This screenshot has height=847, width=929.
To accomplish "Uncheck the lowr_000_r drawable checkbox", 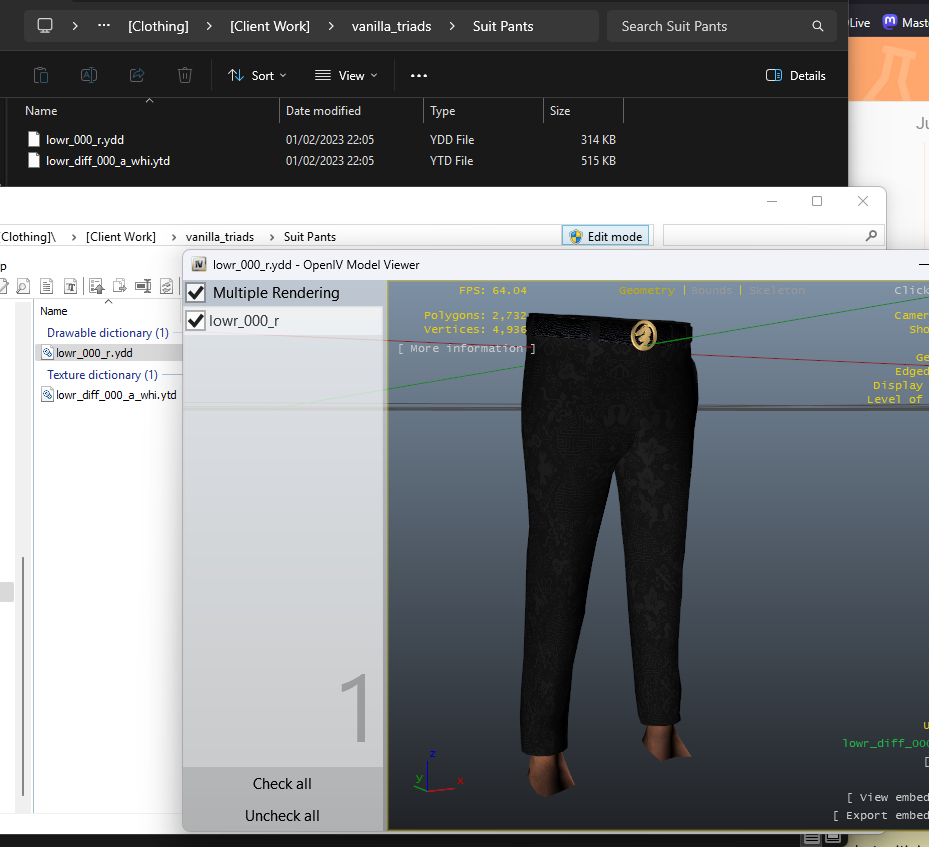I will (x=196, y=322).
